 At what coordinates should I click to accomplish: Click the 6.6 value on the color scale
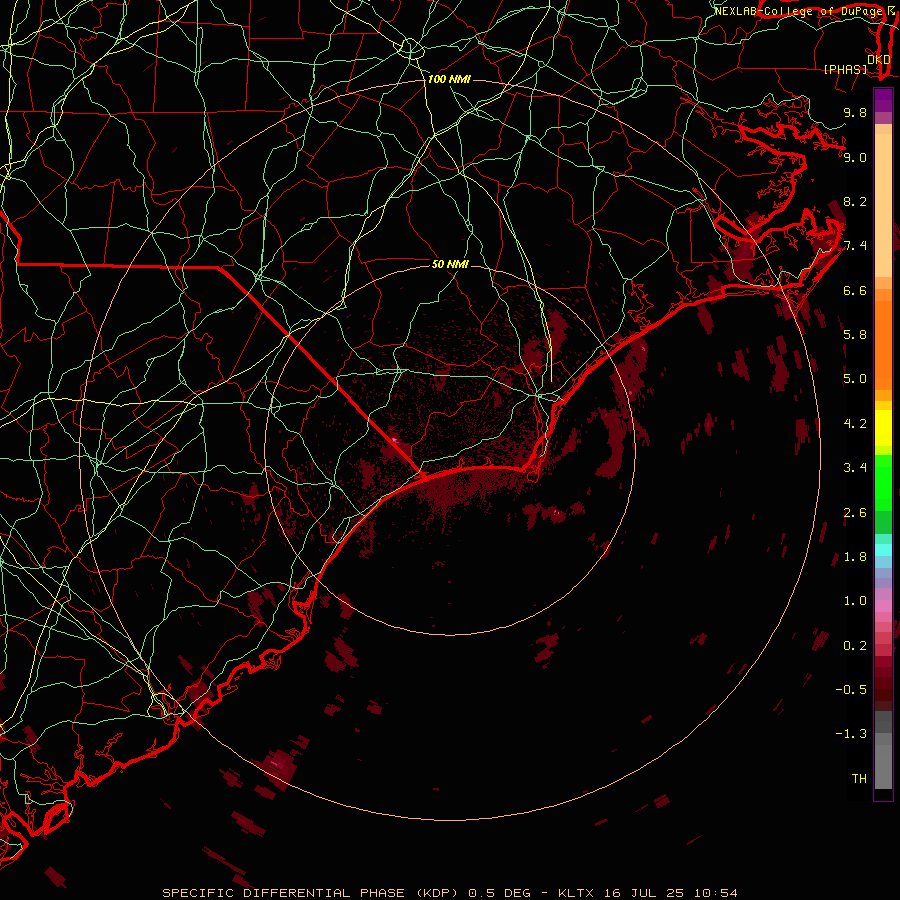pos(855,290)
